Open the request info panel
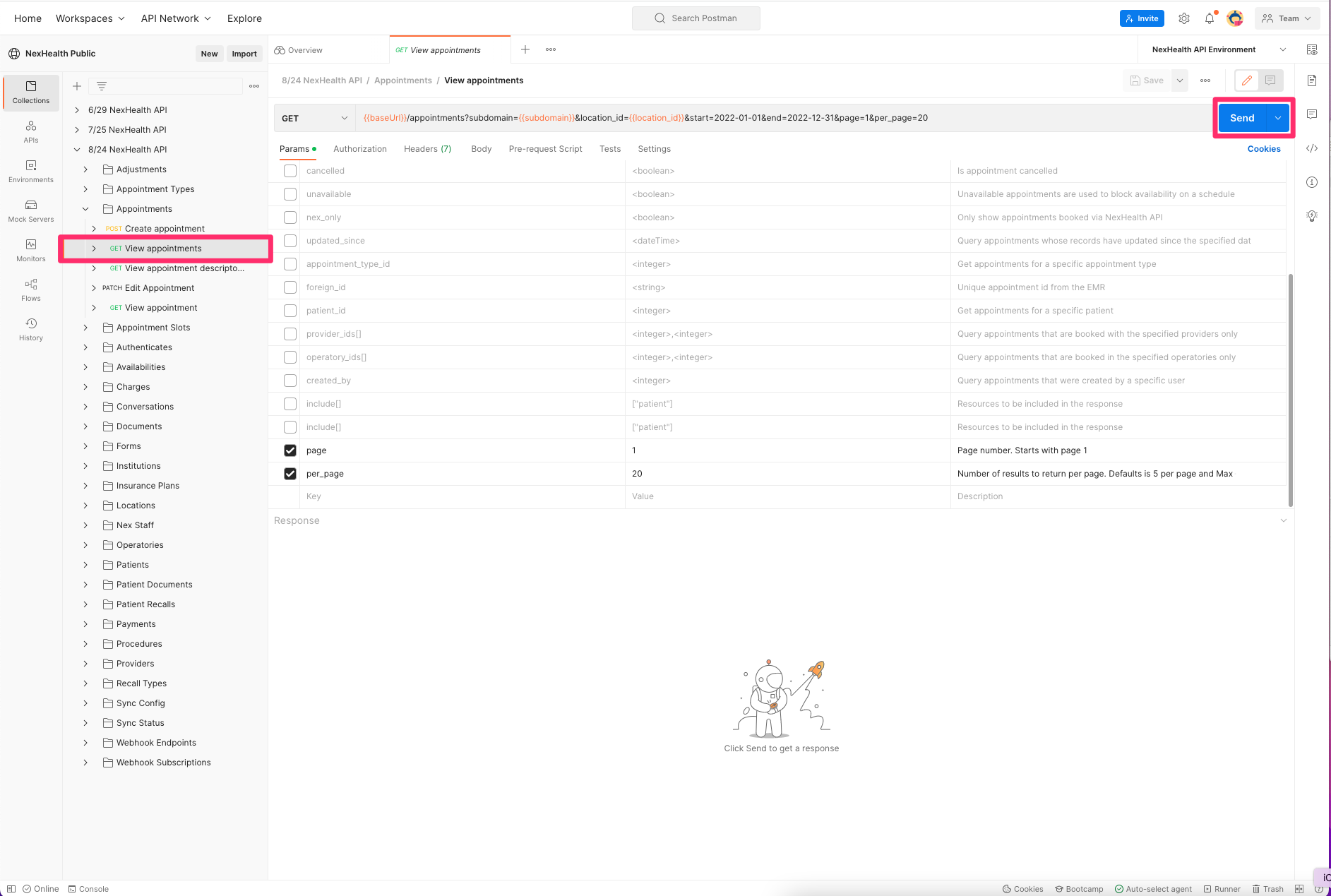1331x896 pixels. [1312, 182]
